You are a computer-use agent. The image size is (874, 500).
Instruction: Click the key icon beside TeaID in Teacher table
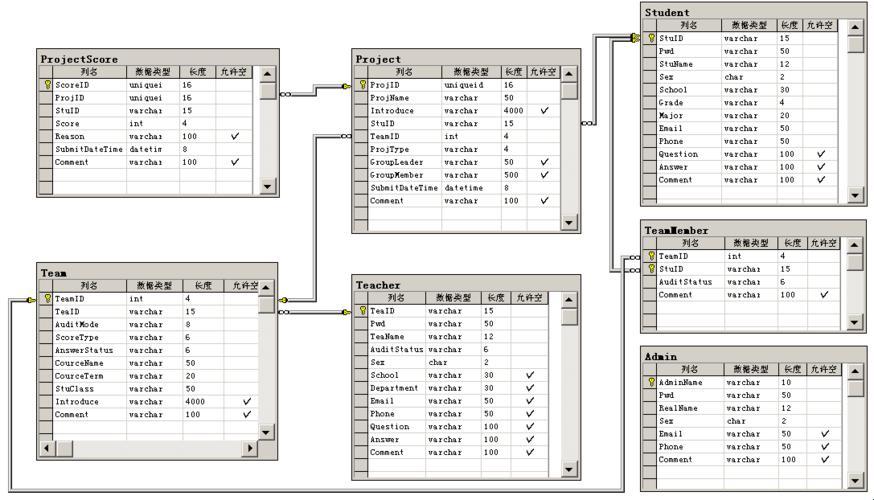tap(362, 310)
